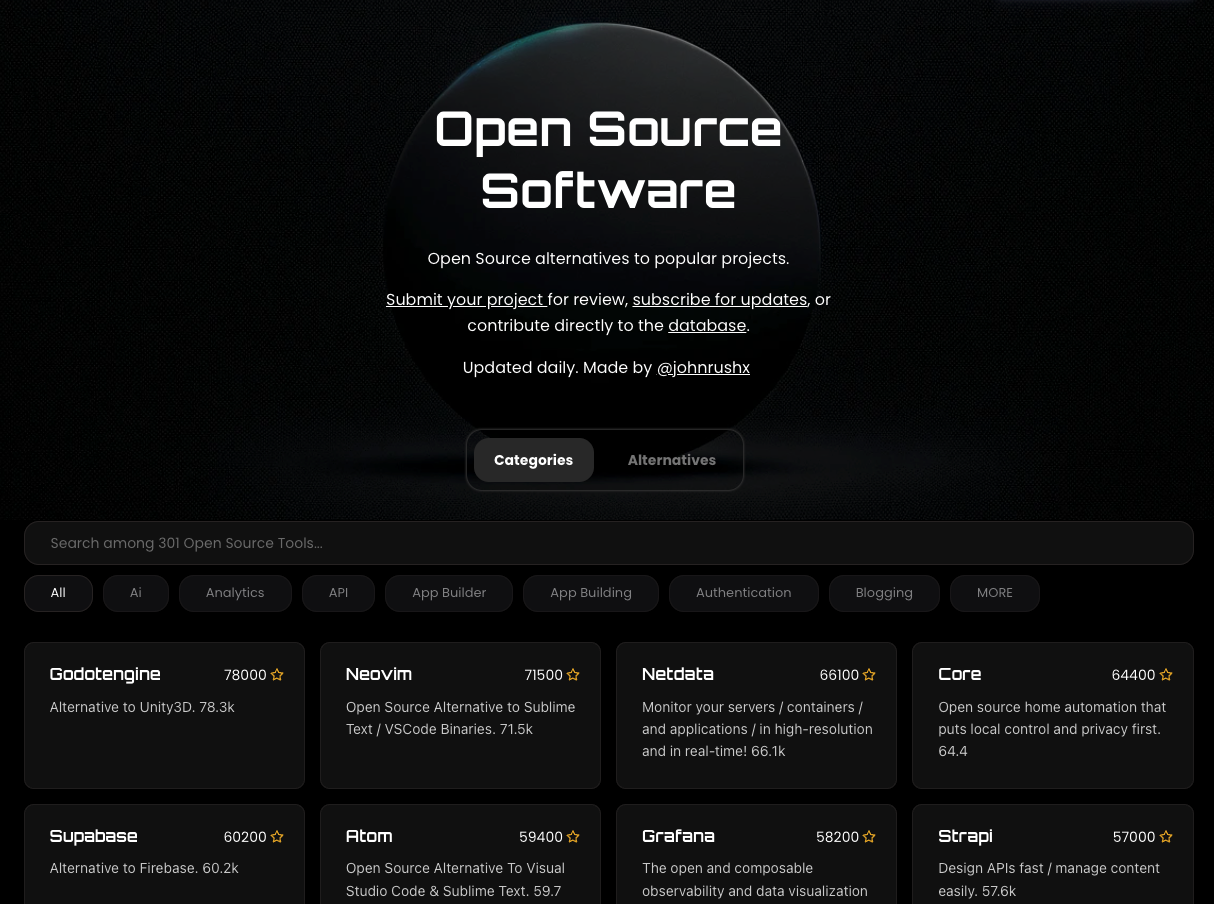Click 'Alternative to Unity3D. 78.3k' description
Viewport: 1214px width, 904px height.
point(142,707)
